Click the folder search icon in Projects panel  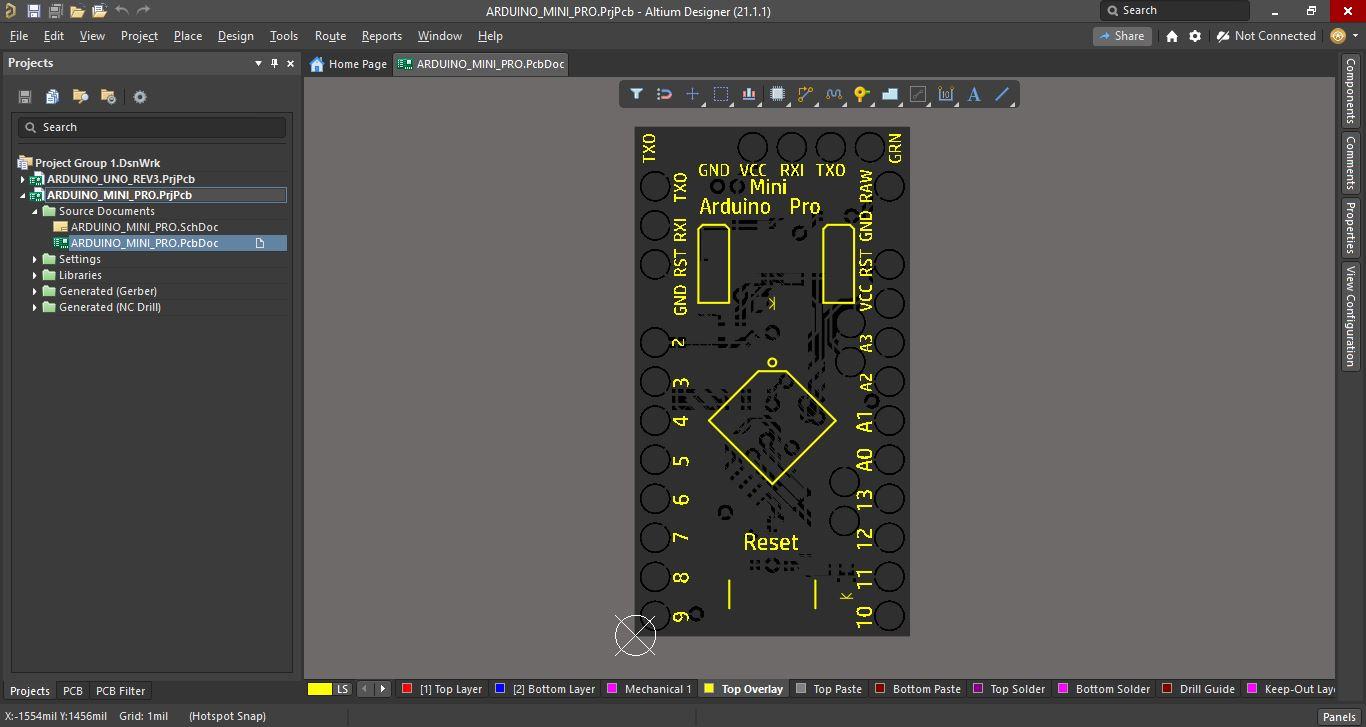(80, 97)
